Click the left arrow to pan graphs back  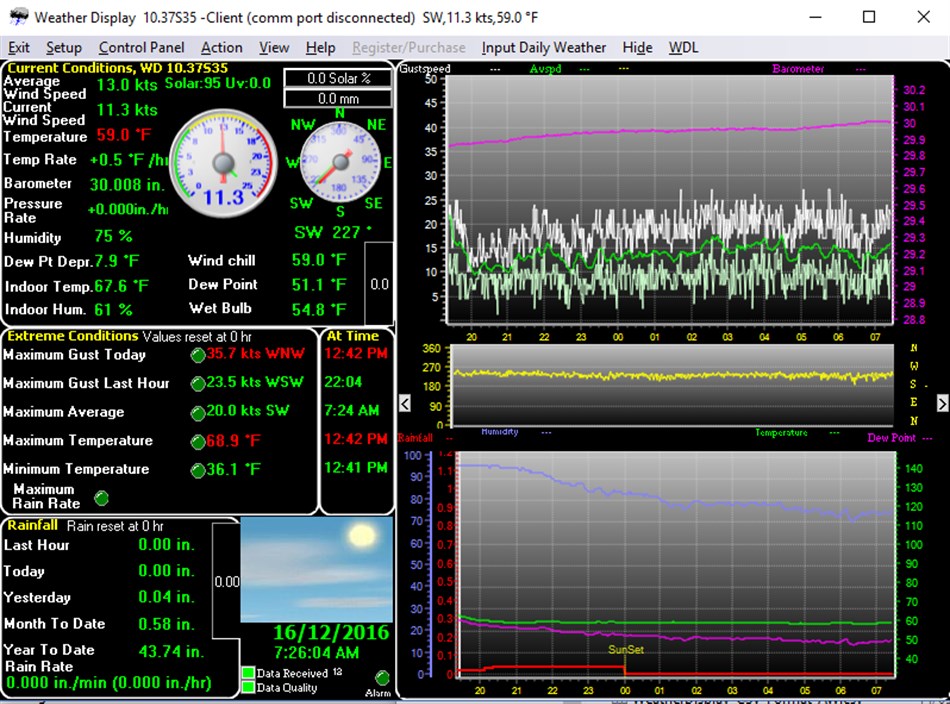tap(404, 403)
